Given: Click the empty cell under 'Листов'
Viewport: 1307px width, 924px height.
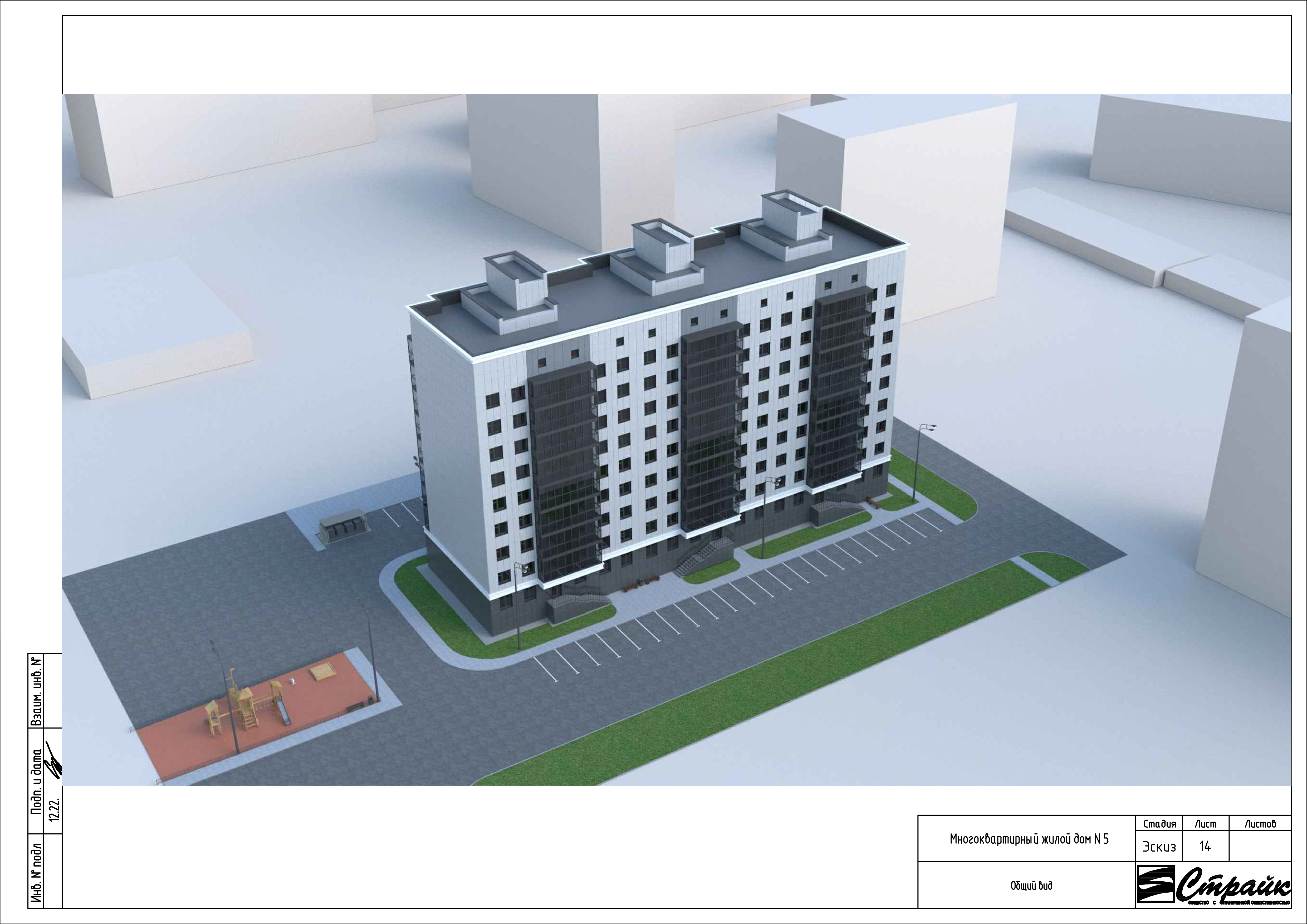Looking at the screenshot, I should 1260,847.
